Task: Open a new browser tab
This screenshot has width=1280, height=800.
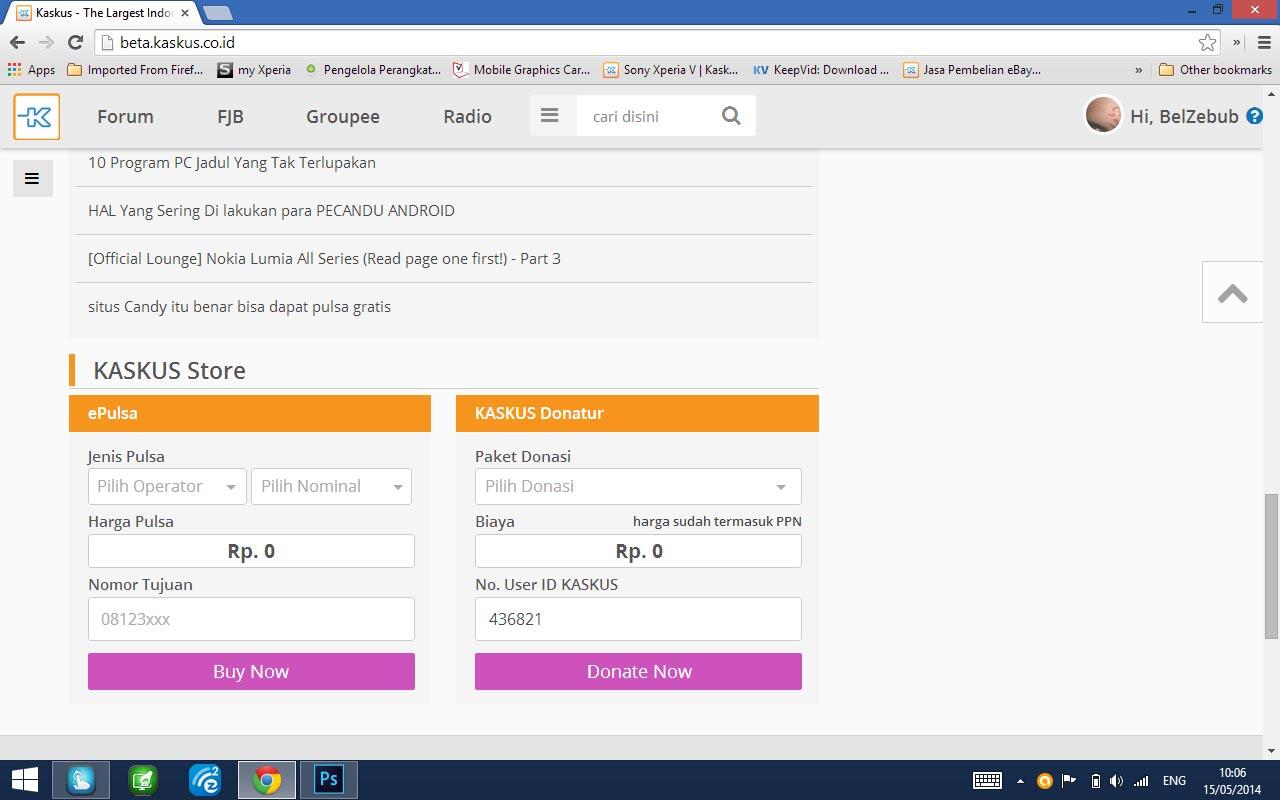Action: 217,13
